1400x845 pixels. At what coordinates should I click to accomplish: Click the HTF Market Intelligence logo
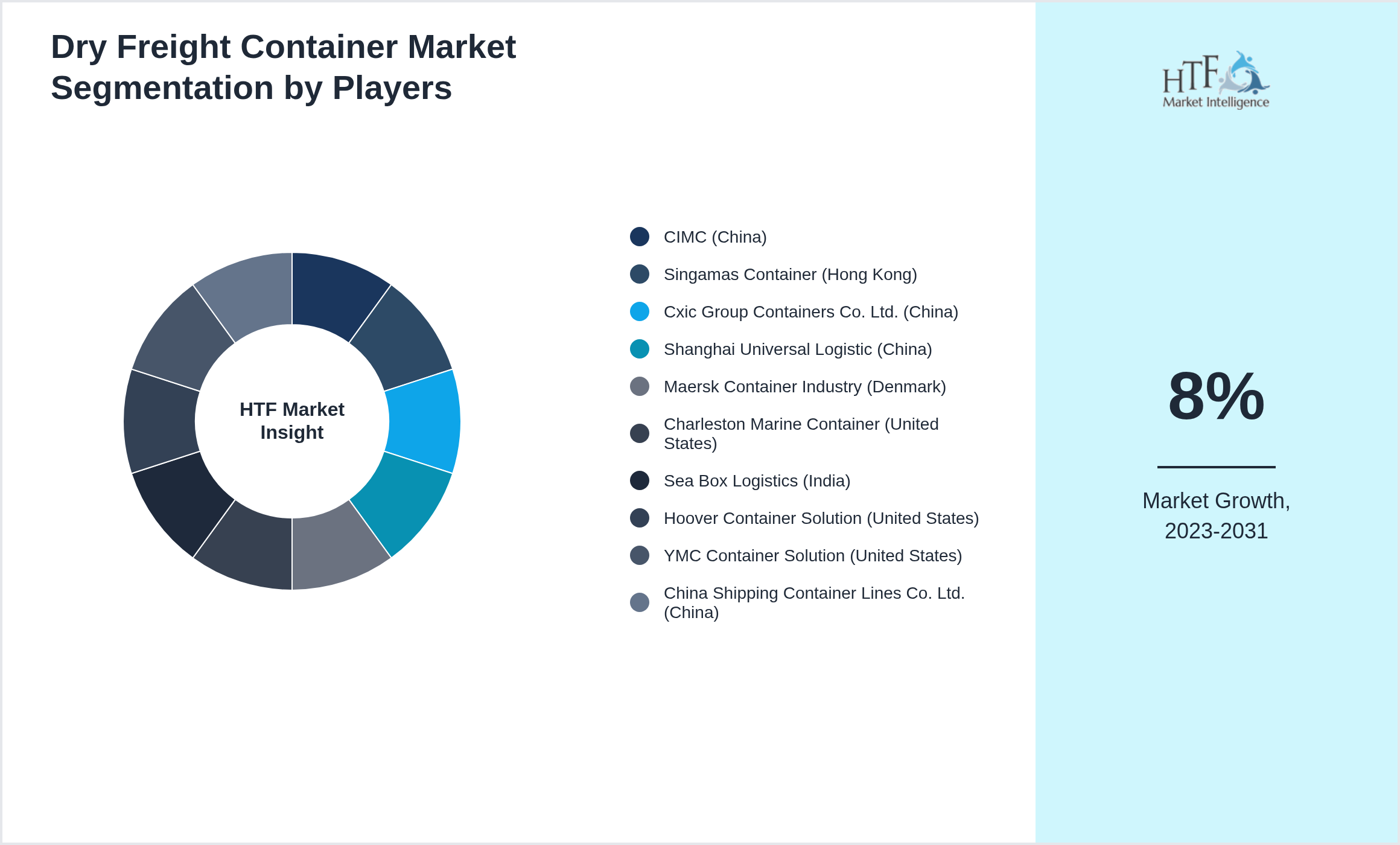pyautogui.click(x=1216, y=80)
